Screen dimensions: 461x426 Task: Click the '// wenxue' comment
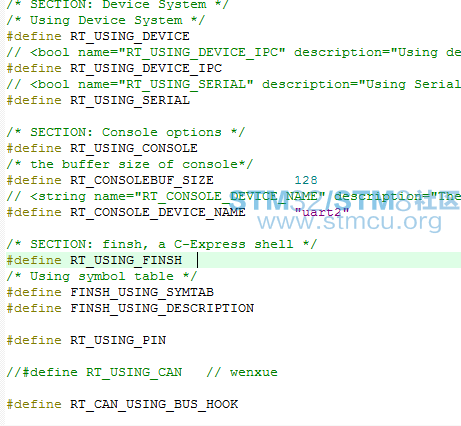[x=242, y=372]
